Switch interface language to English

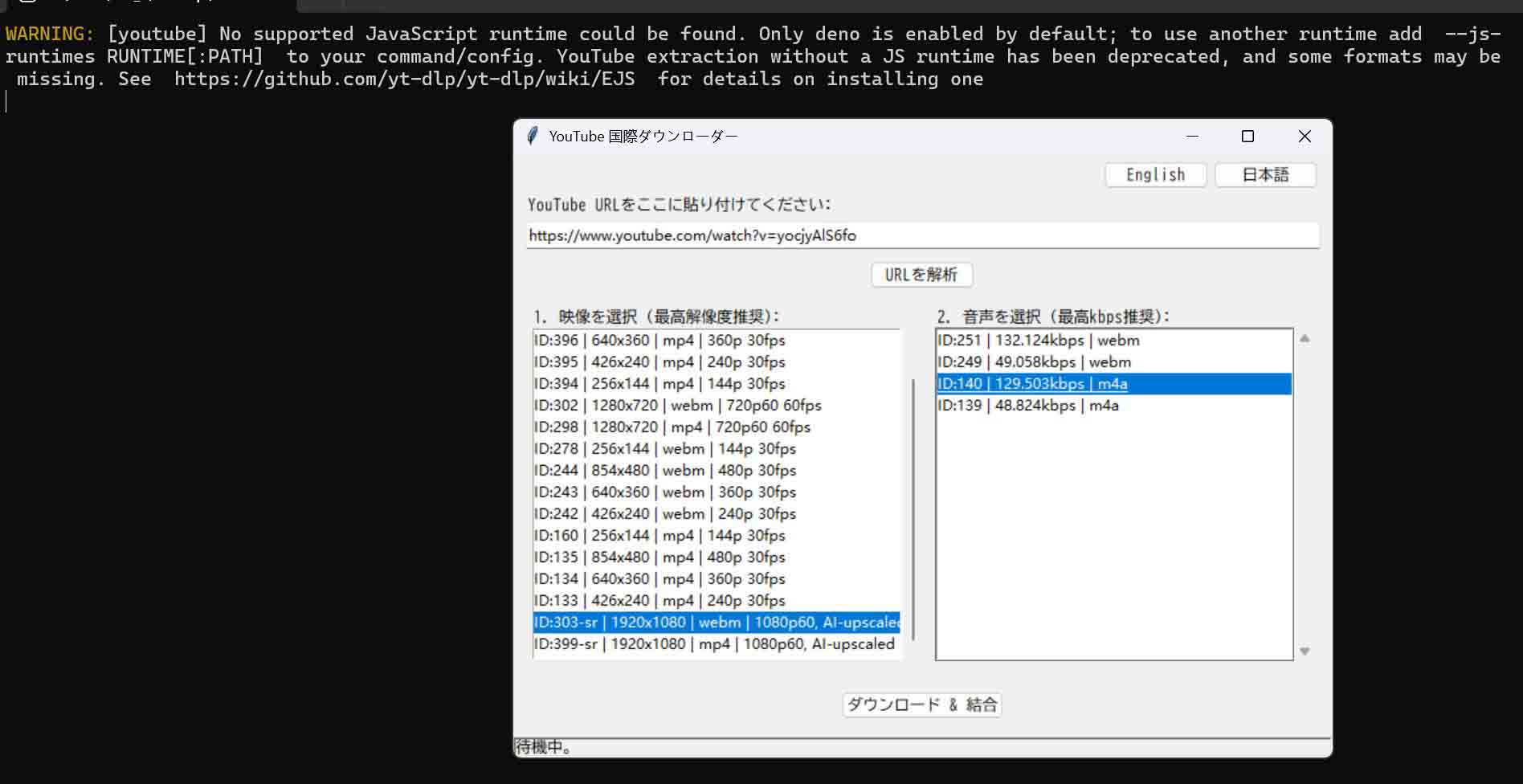pos(1155,175)
